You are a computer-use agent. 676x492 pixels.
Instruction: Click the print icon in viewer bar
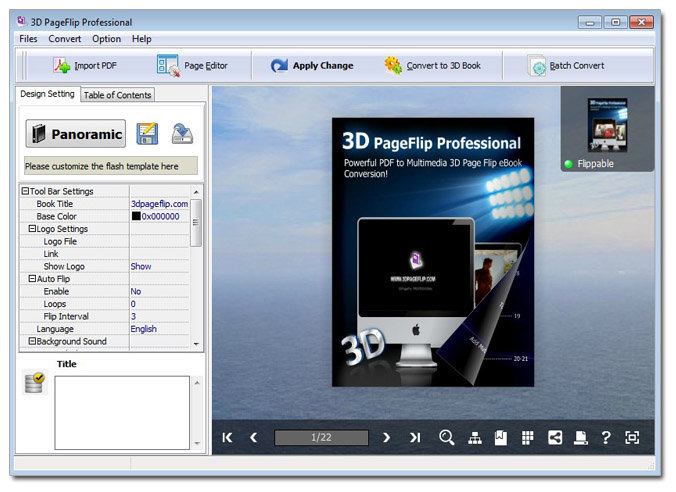tap(580, 438)
